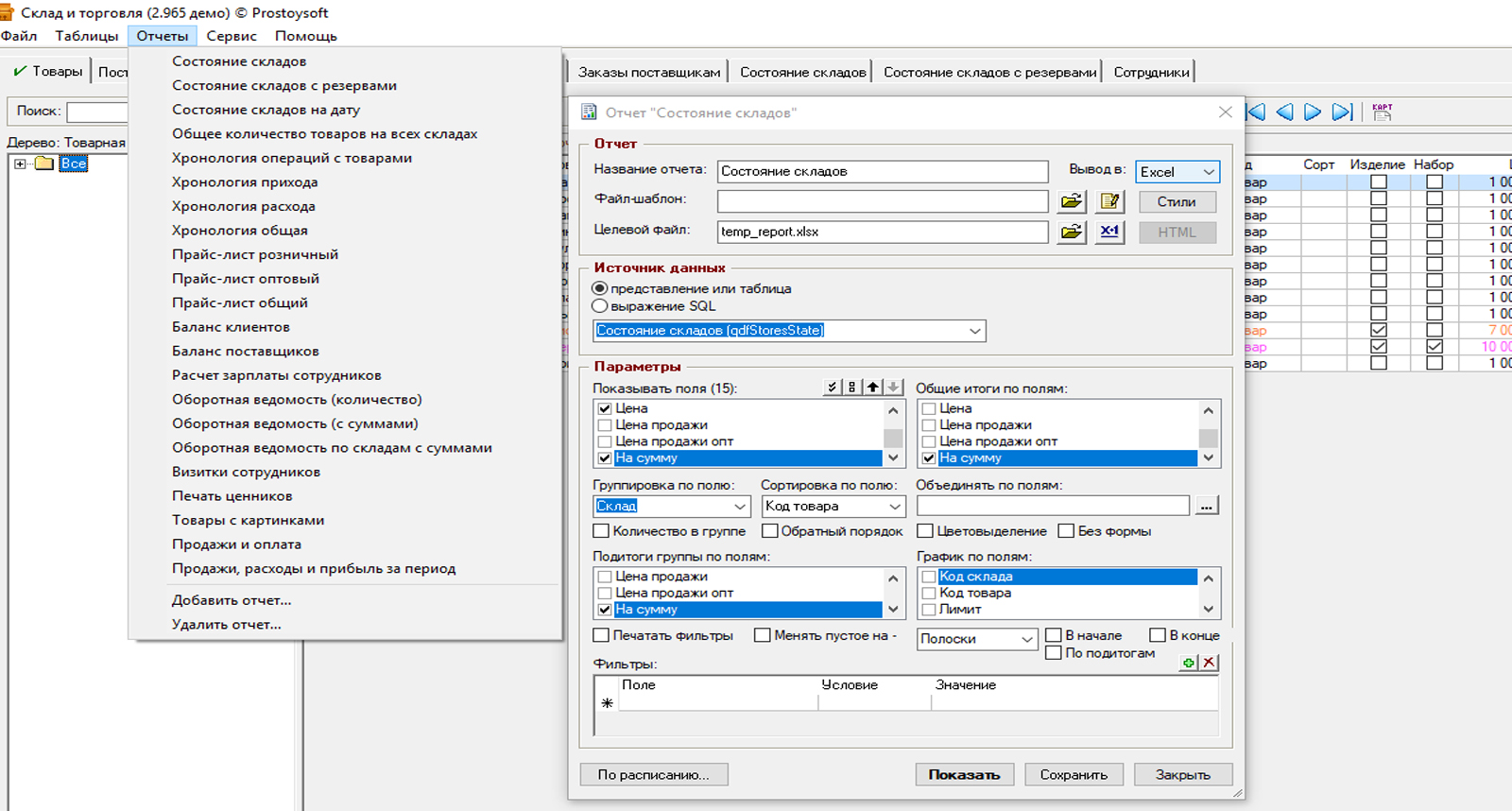Open the 'Таблицы' menu

pyautogui.click(x=86, y=36)
